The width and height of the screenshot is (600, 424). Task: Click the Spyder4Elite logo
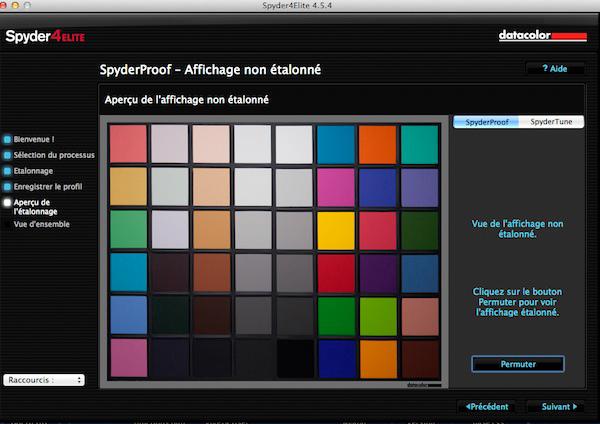coord(45,37)
